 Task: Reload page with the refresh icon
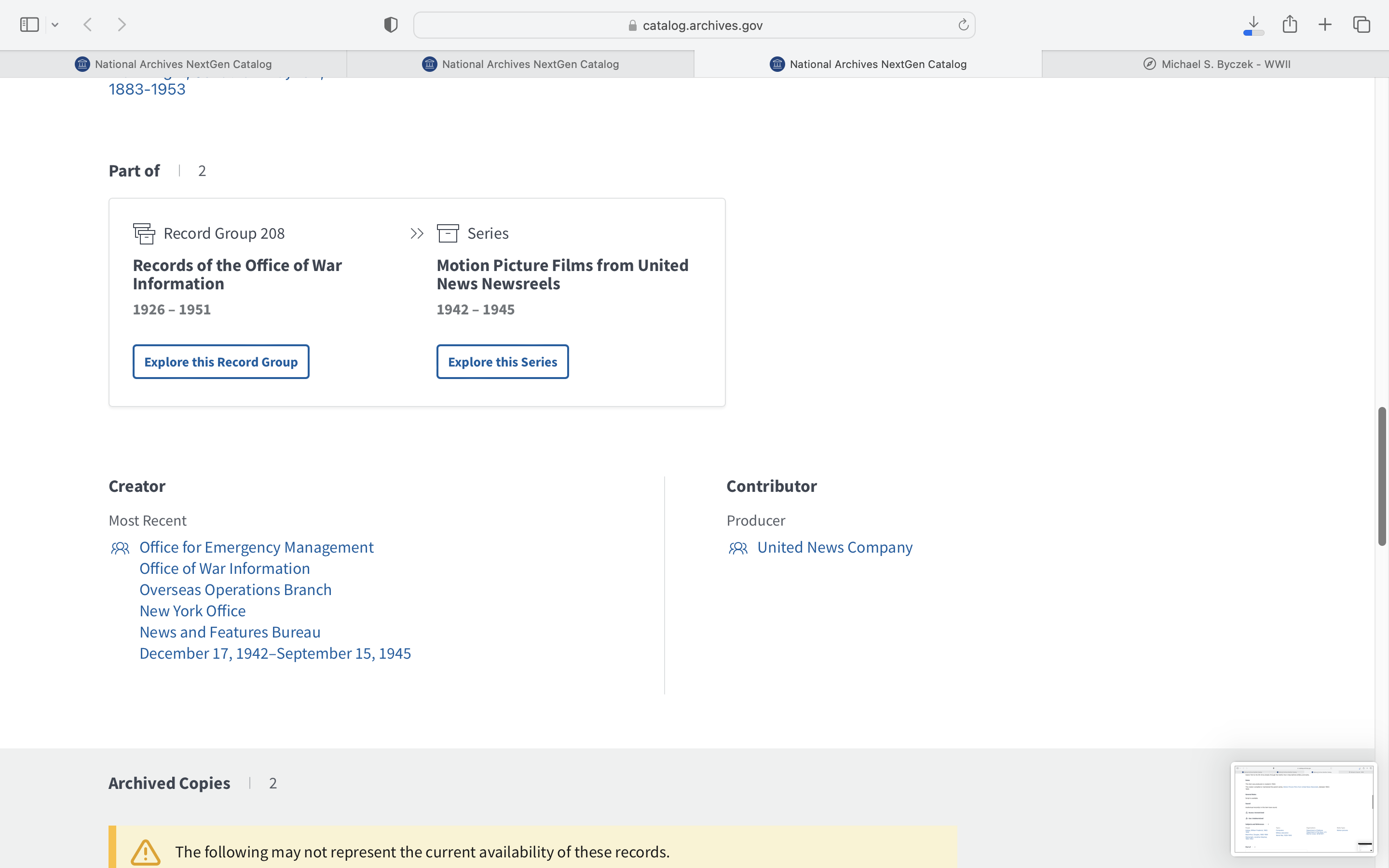[963, 25]
